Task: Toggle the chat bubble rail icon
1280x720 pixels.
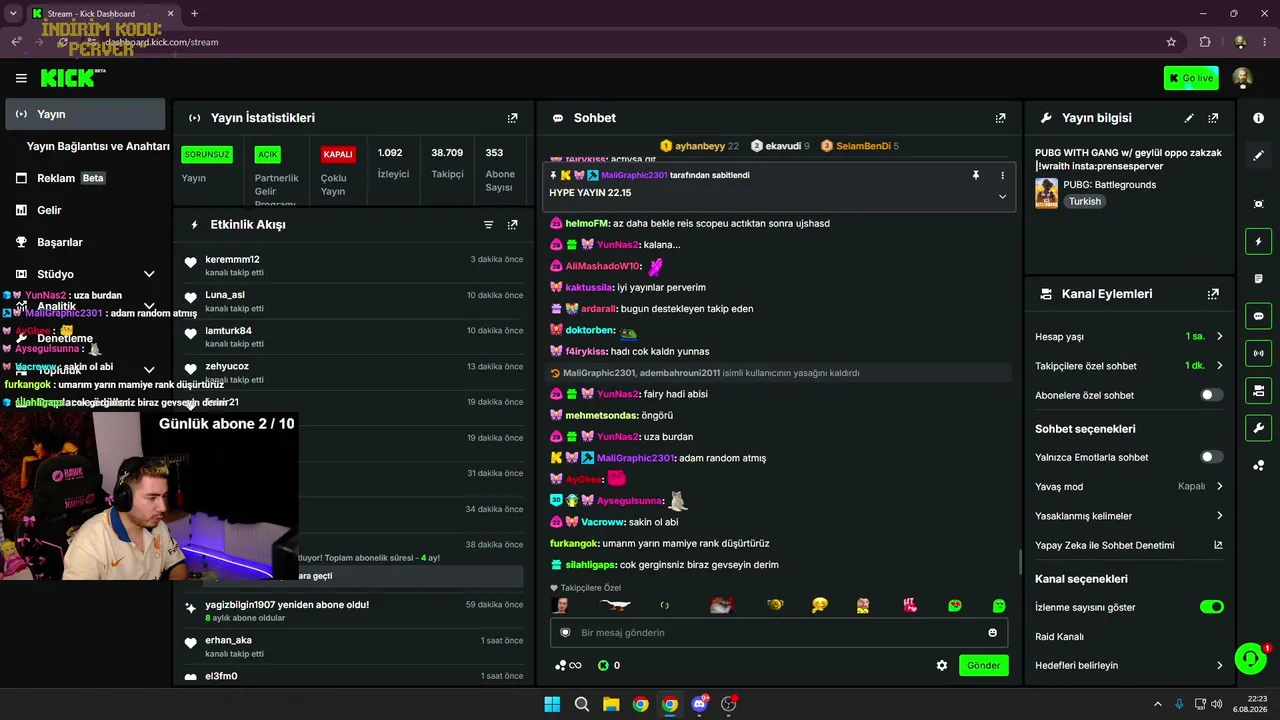Action: (x=1258, y=316)
